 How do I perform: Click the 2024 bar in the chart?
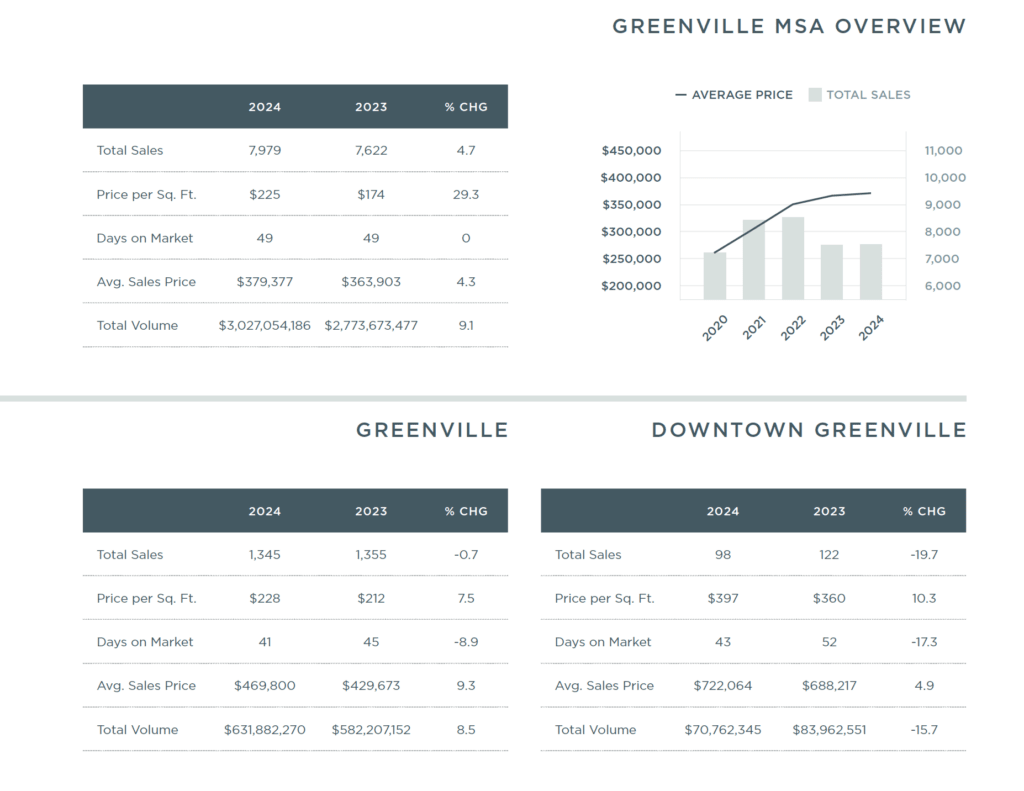coord(870,272)
